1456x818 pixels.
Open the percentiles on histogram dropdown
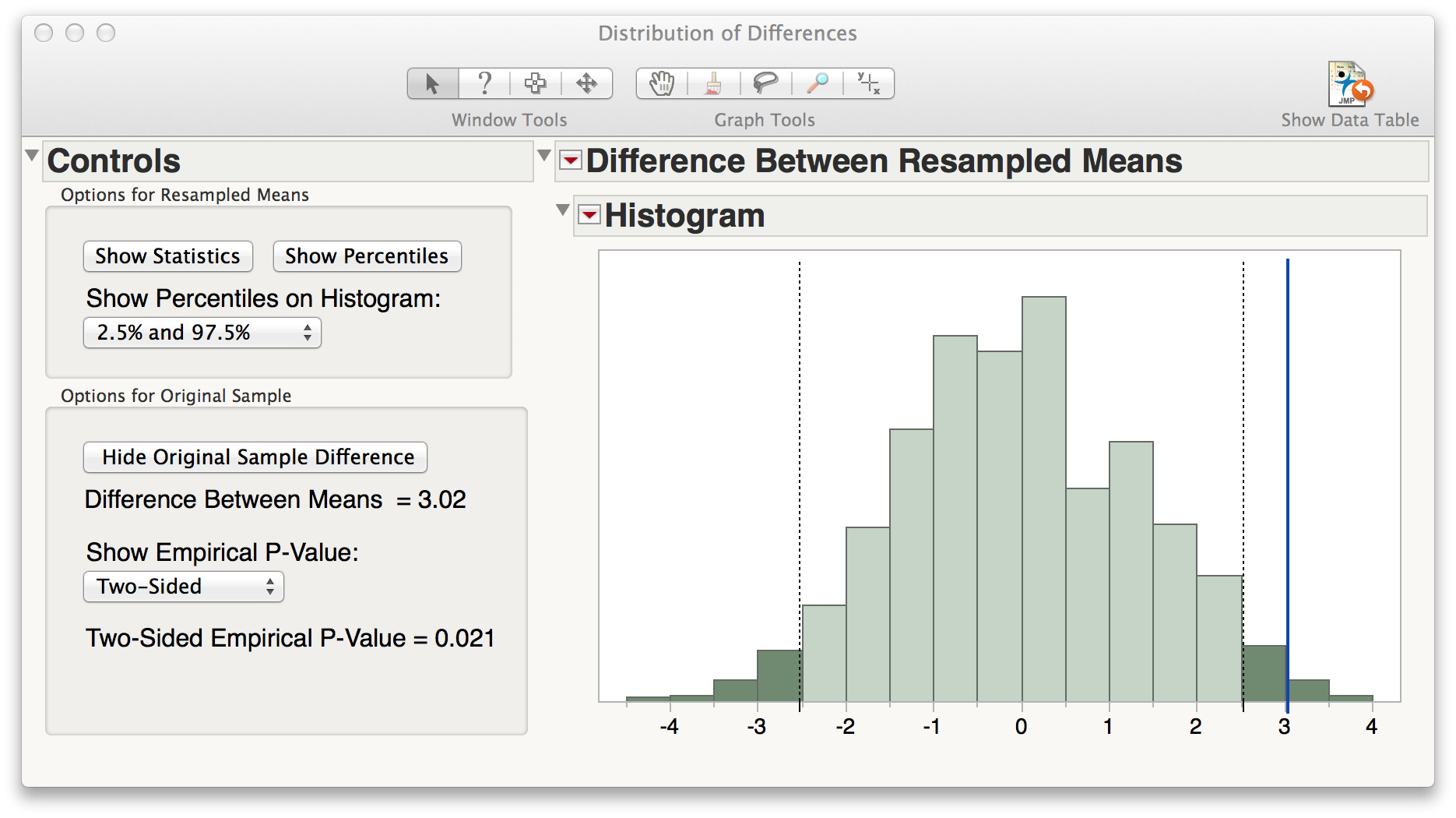[x=202, y=333]
